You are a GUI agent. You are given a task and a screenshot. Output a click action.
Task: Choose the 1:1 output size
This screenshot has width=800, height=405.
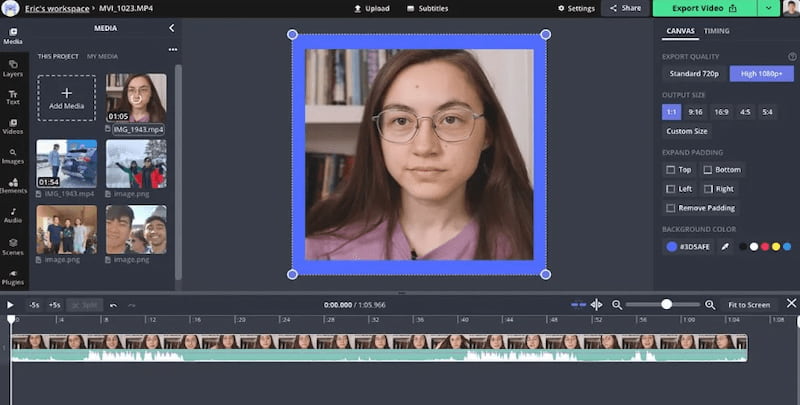click(x=671, y=112)
